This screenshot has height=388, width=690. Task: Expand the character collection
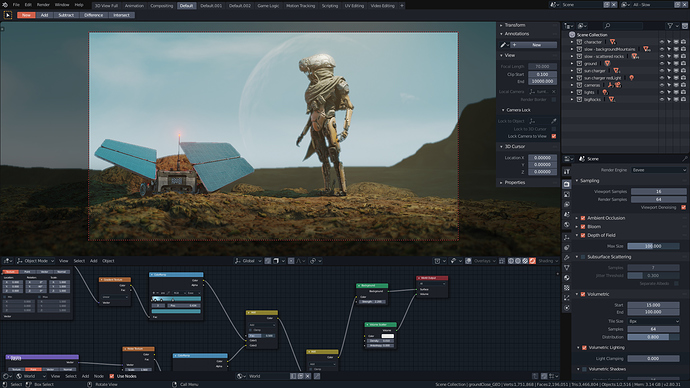pos(572,42)
